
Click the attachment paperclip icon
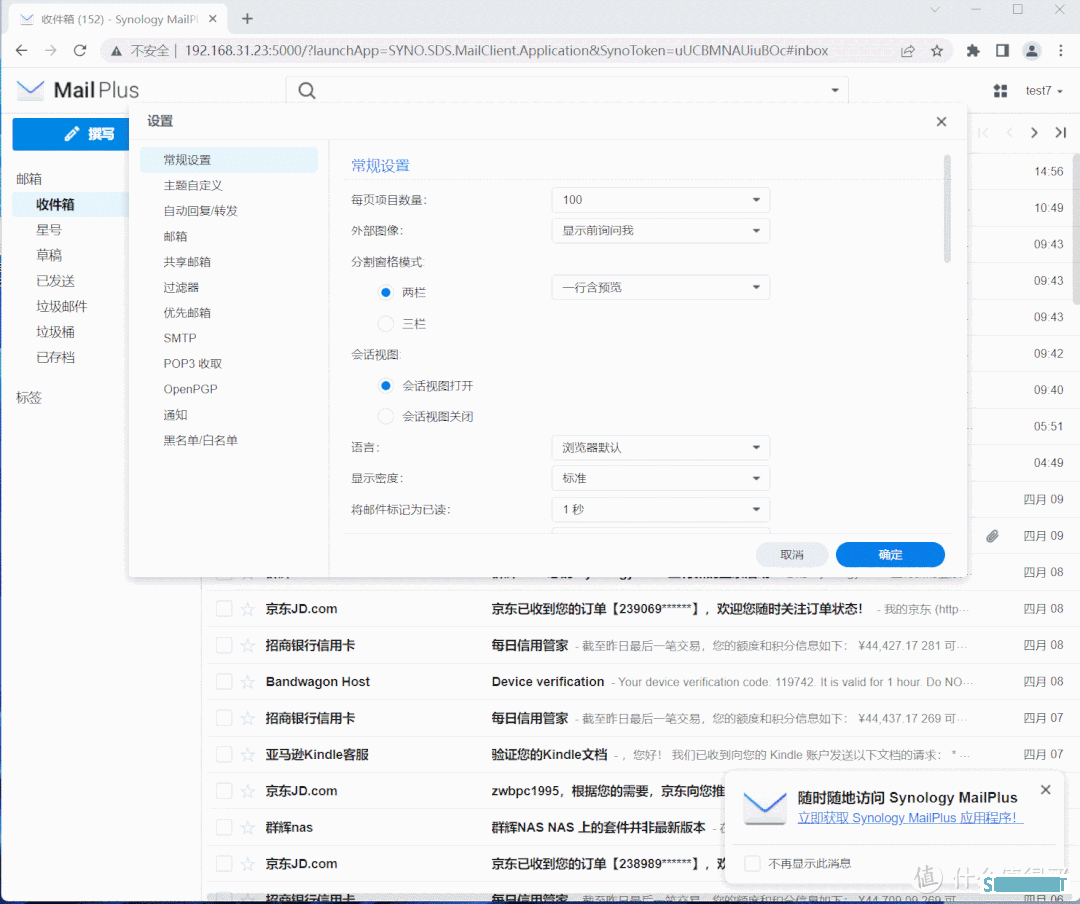(992, 536)
